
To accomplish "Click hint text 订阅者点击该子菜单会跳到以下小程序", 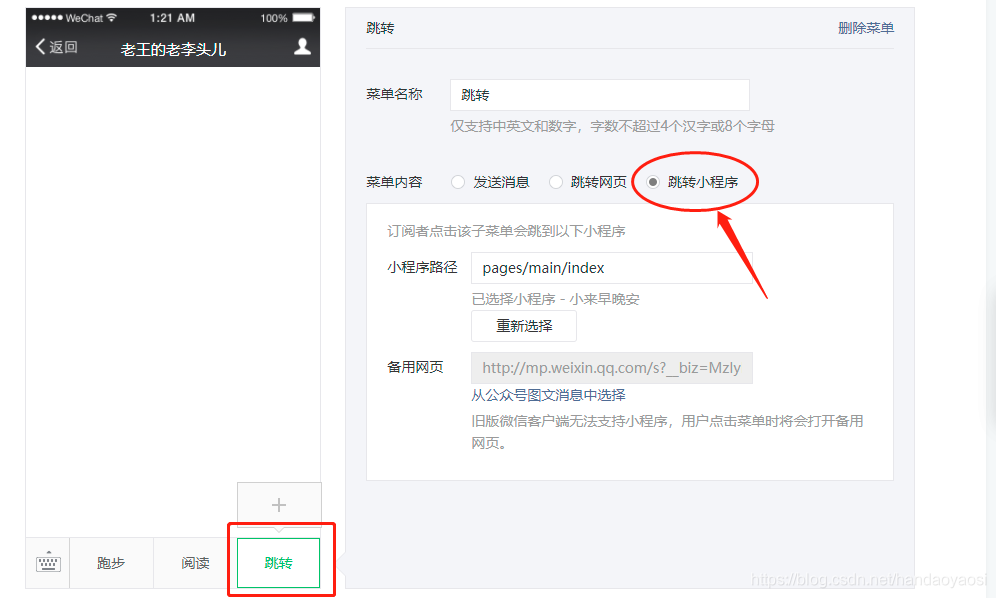I will click(506, 231).
